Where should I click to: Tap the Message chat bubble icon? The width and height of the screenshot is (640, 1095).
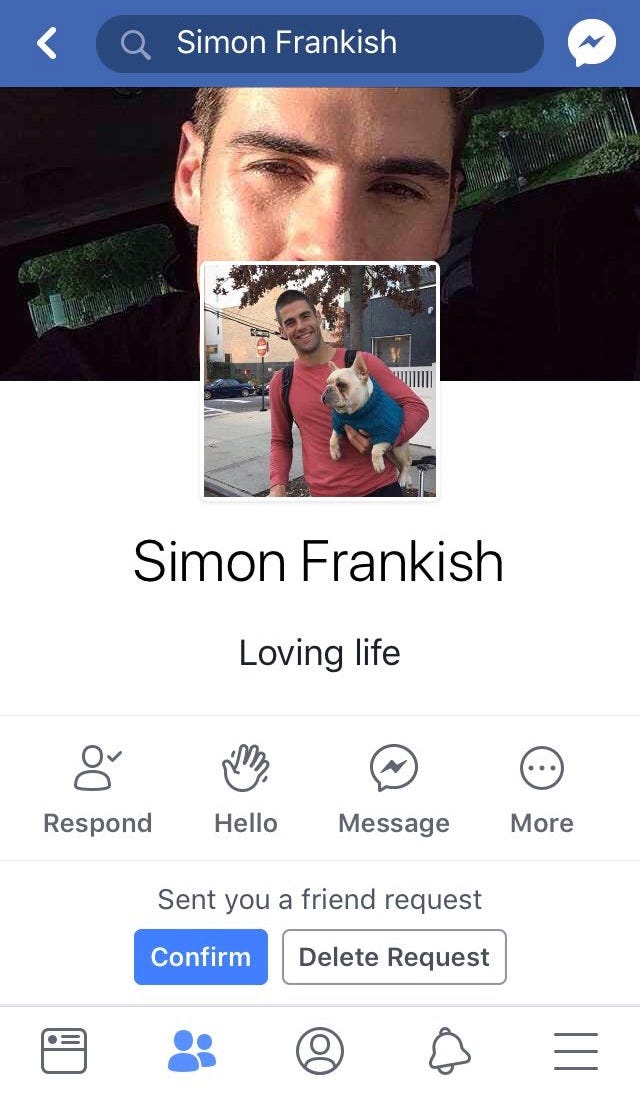tap(393, 767)
